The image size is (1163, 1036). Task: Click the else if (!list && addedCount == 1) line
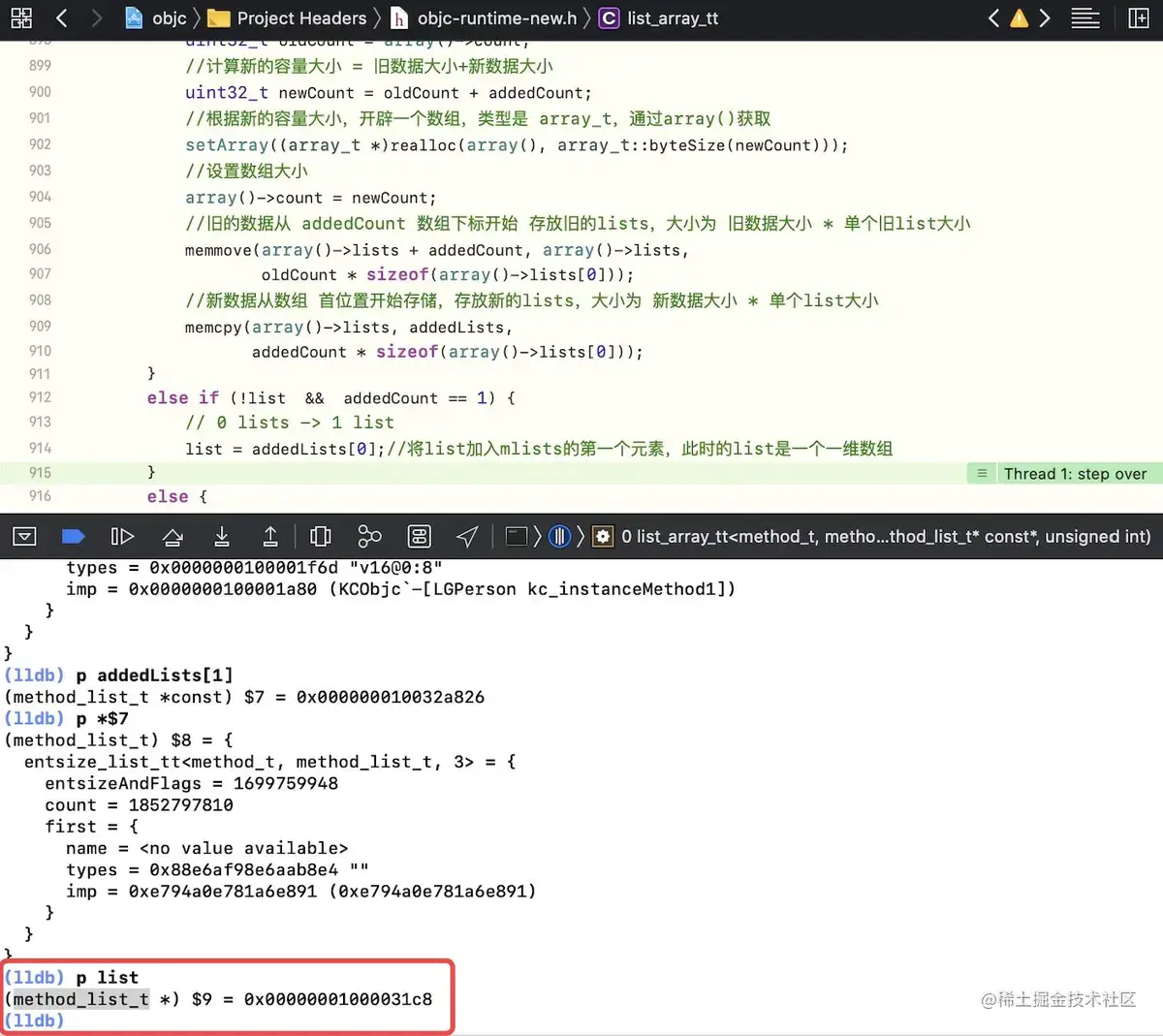pos(330,398)
